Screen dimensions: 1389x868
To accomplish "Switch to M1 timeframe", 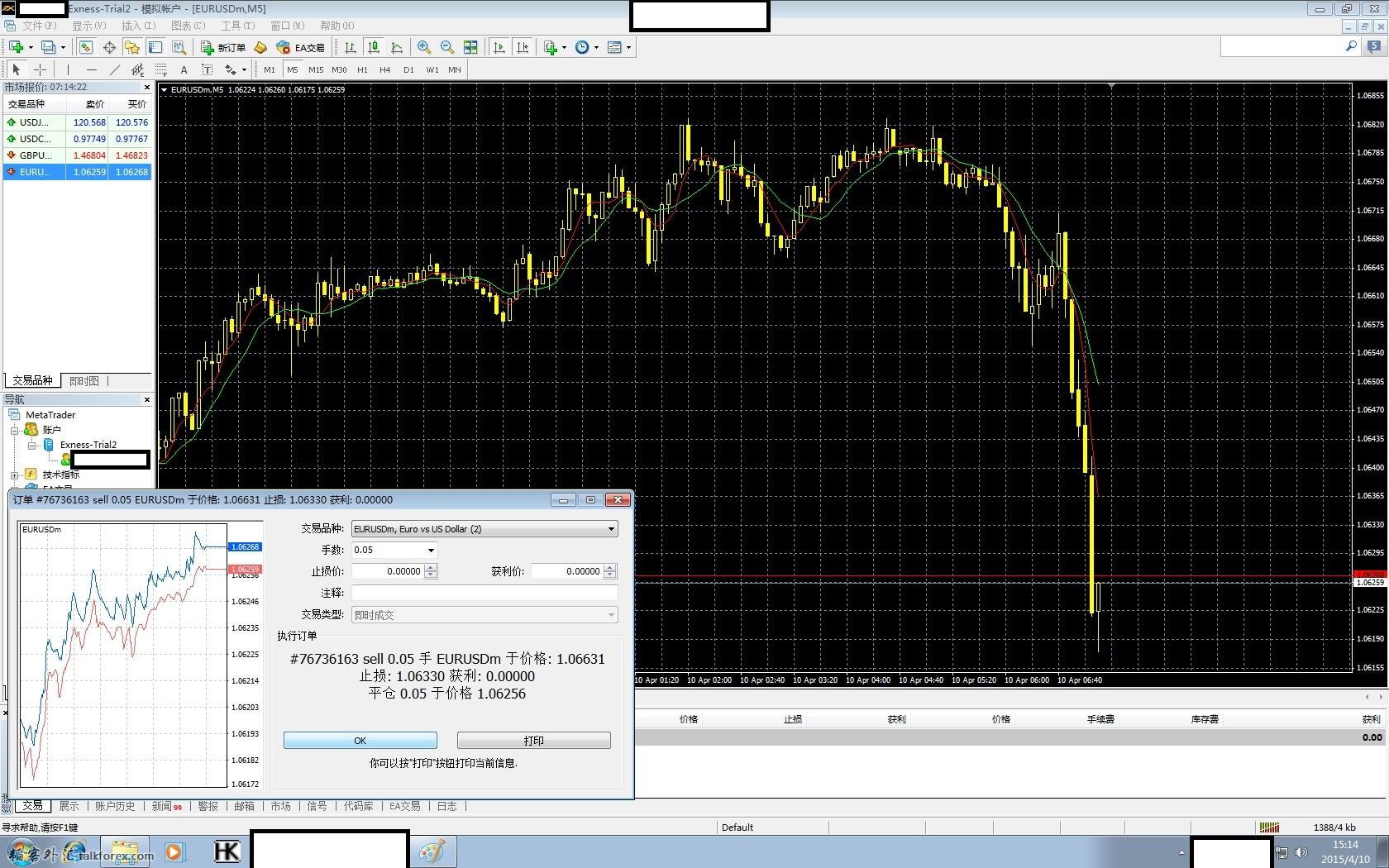I will [x=270, y=69].
